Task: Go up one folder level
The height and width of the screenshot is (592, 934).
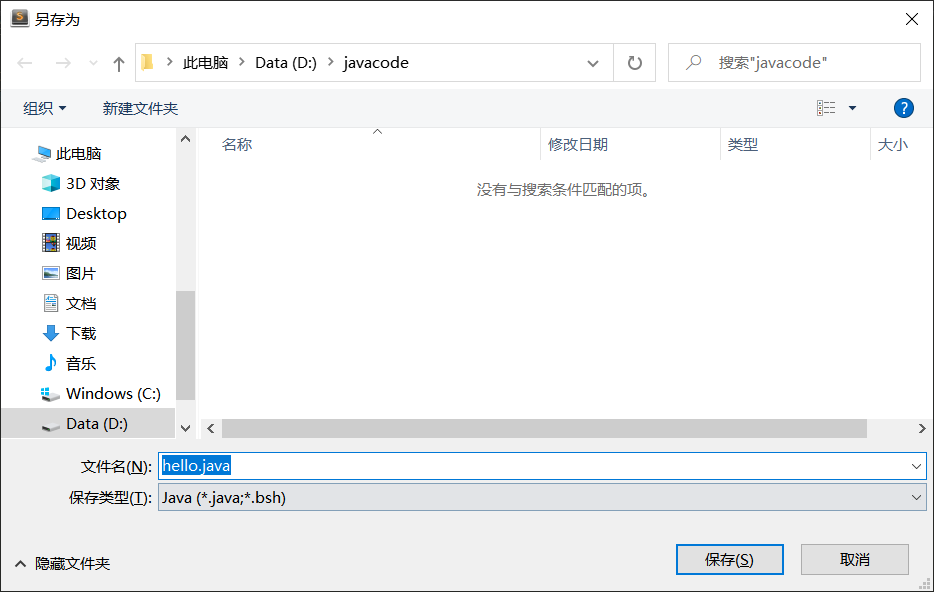Action: point(119,63)
